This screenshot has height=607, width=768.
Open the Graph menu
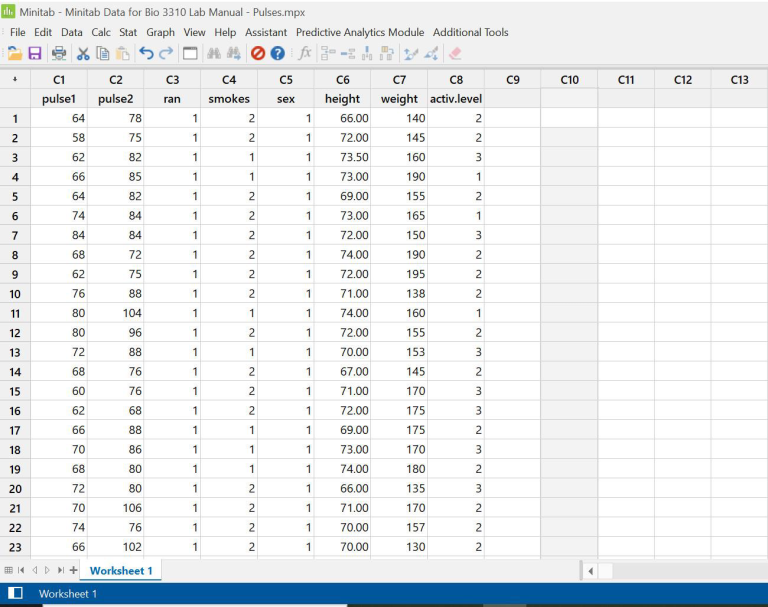tap(160, 32)
